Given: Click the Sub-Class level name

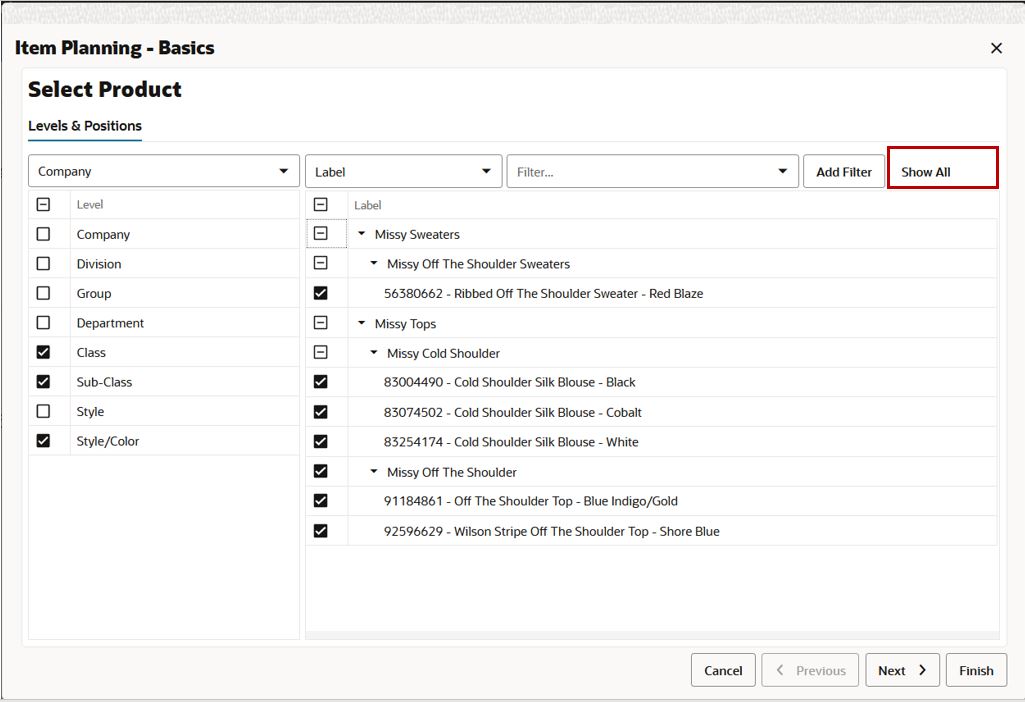Looking at the screenshot, I should [104, 382].
